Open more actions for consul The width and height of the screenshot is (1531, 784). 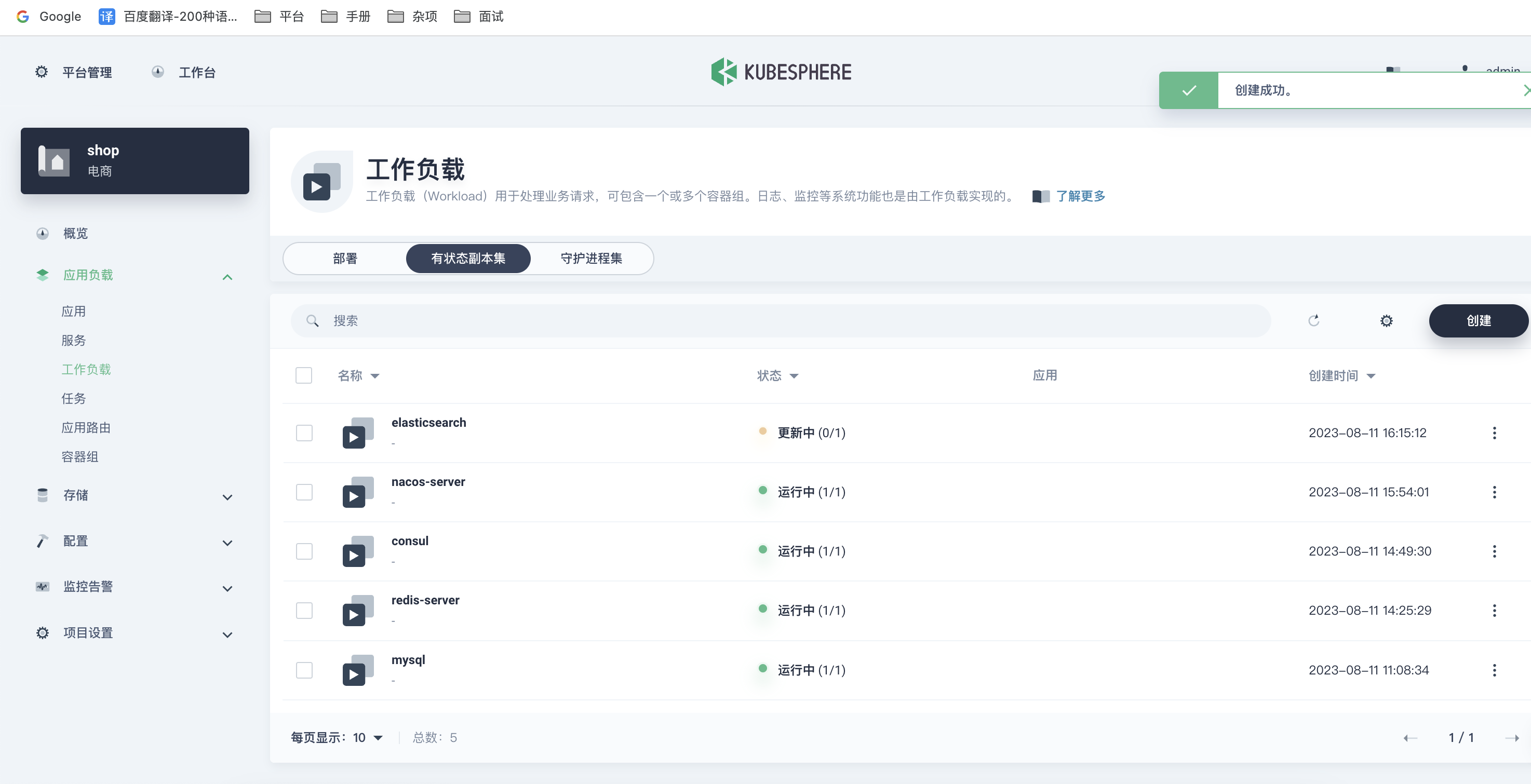tap(1494, 551)
